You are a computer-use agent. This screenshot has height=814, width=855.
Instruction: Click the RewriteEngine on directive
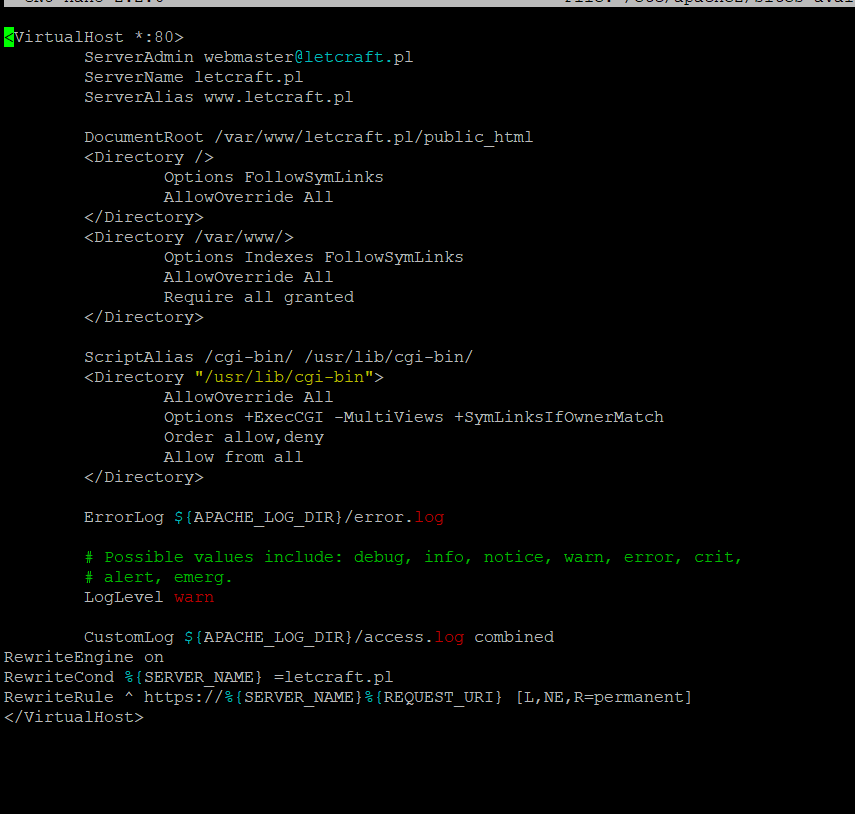tap(83, 657)
